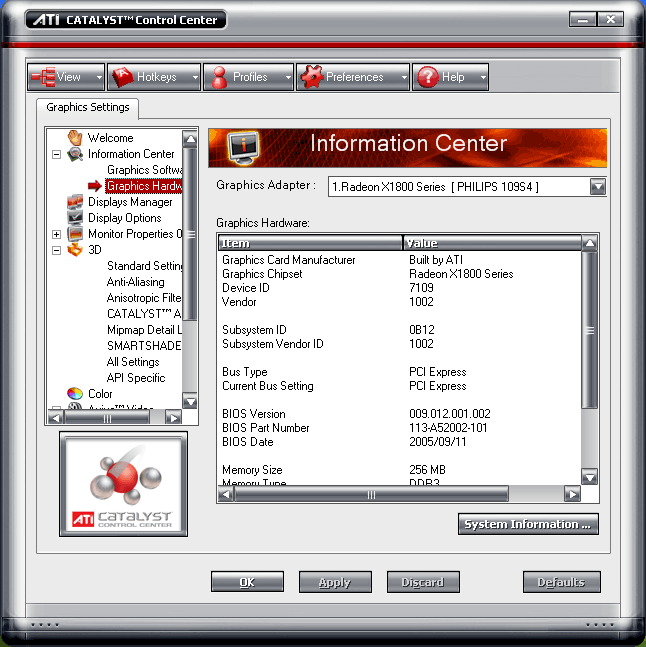Click the tree panel scroll left arrow

(55, 418)
